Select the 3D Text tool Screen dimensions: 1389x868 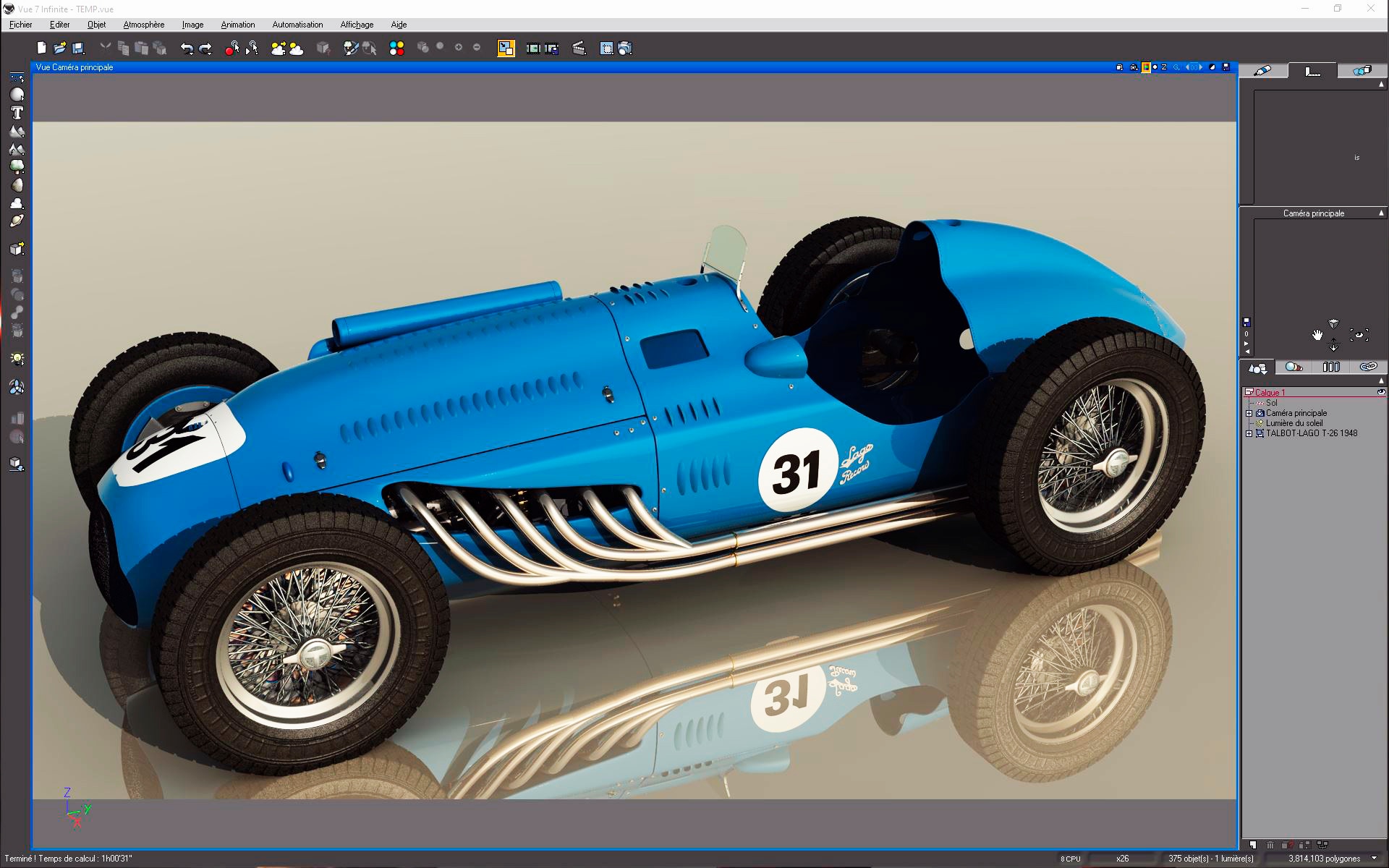point(17,113)
